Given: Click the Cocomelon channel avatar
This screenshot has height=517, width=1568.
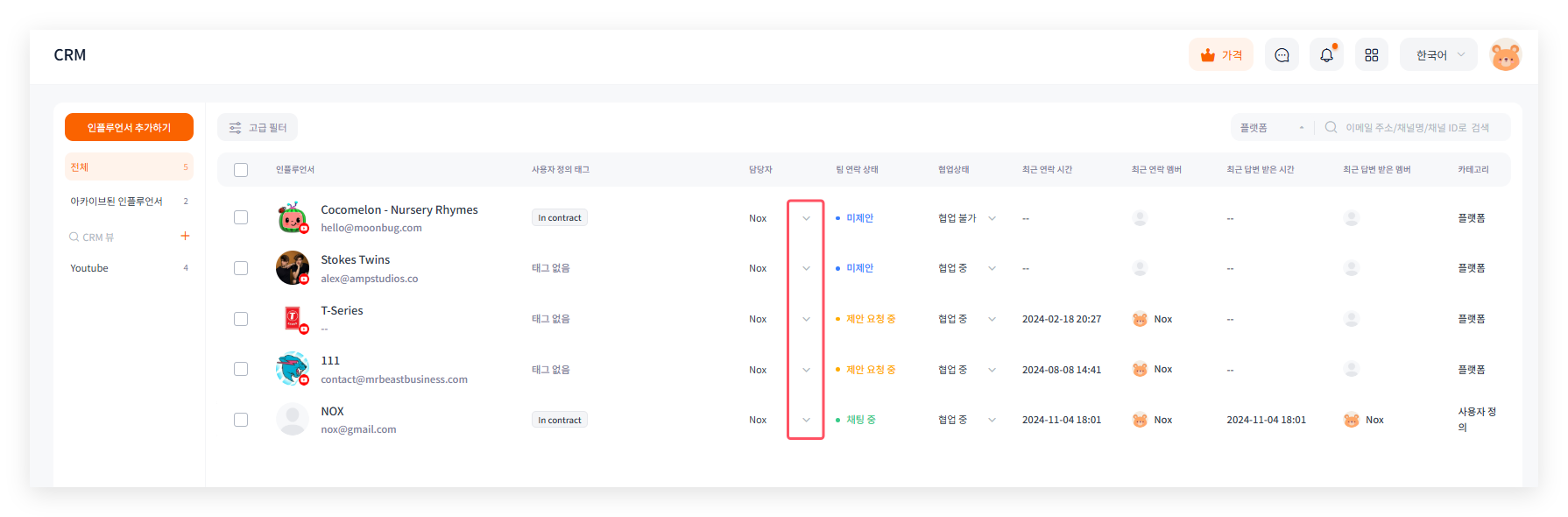Looking at the screenshot, I should click(292, 217).
